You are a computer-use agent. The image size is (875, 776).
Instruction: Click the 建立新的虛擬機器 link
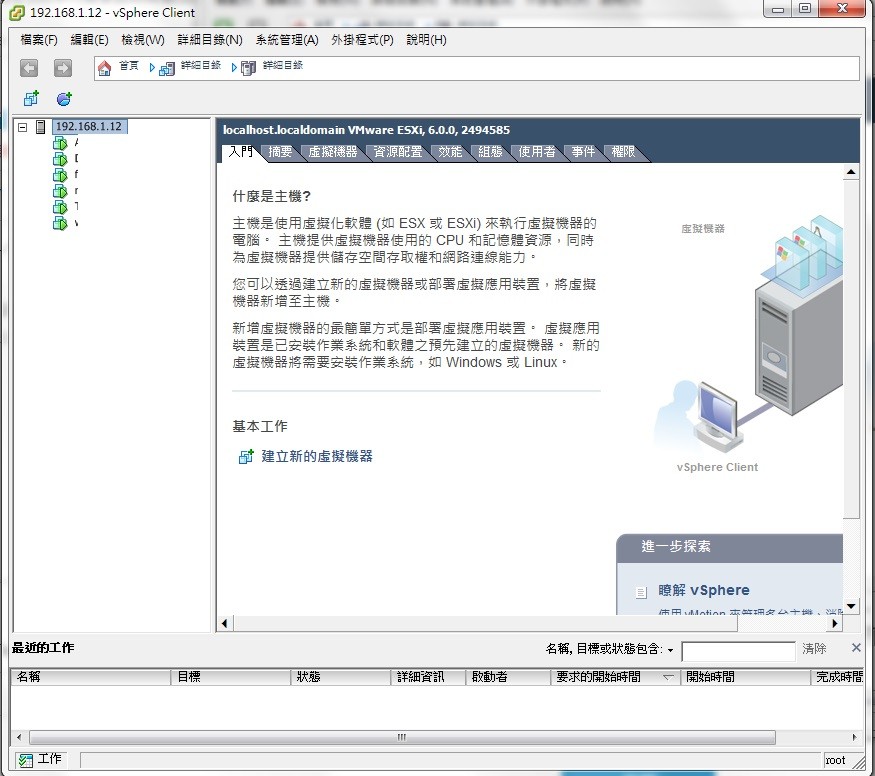(317, 456)
